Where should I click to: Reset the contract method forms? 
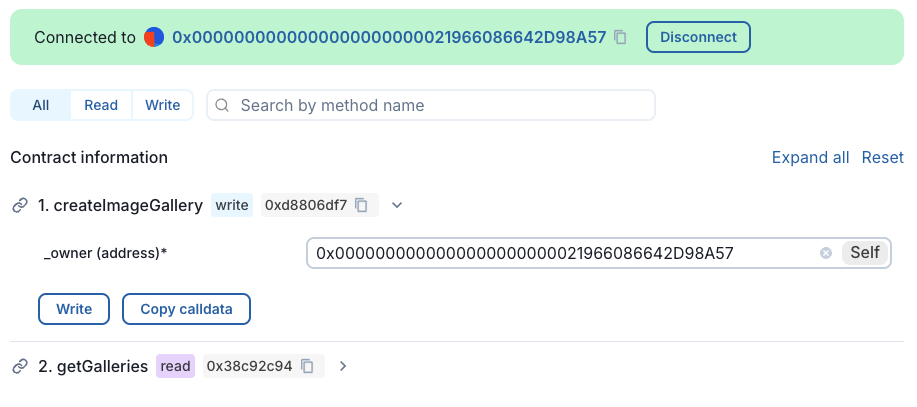883,157
